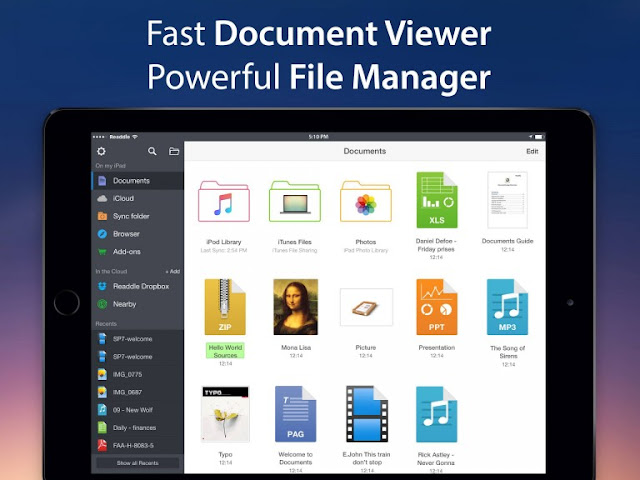Screen dimensions: 640x480
Task: Open Readdle Dropbox cloud storage
Action: tap(138, 287)
